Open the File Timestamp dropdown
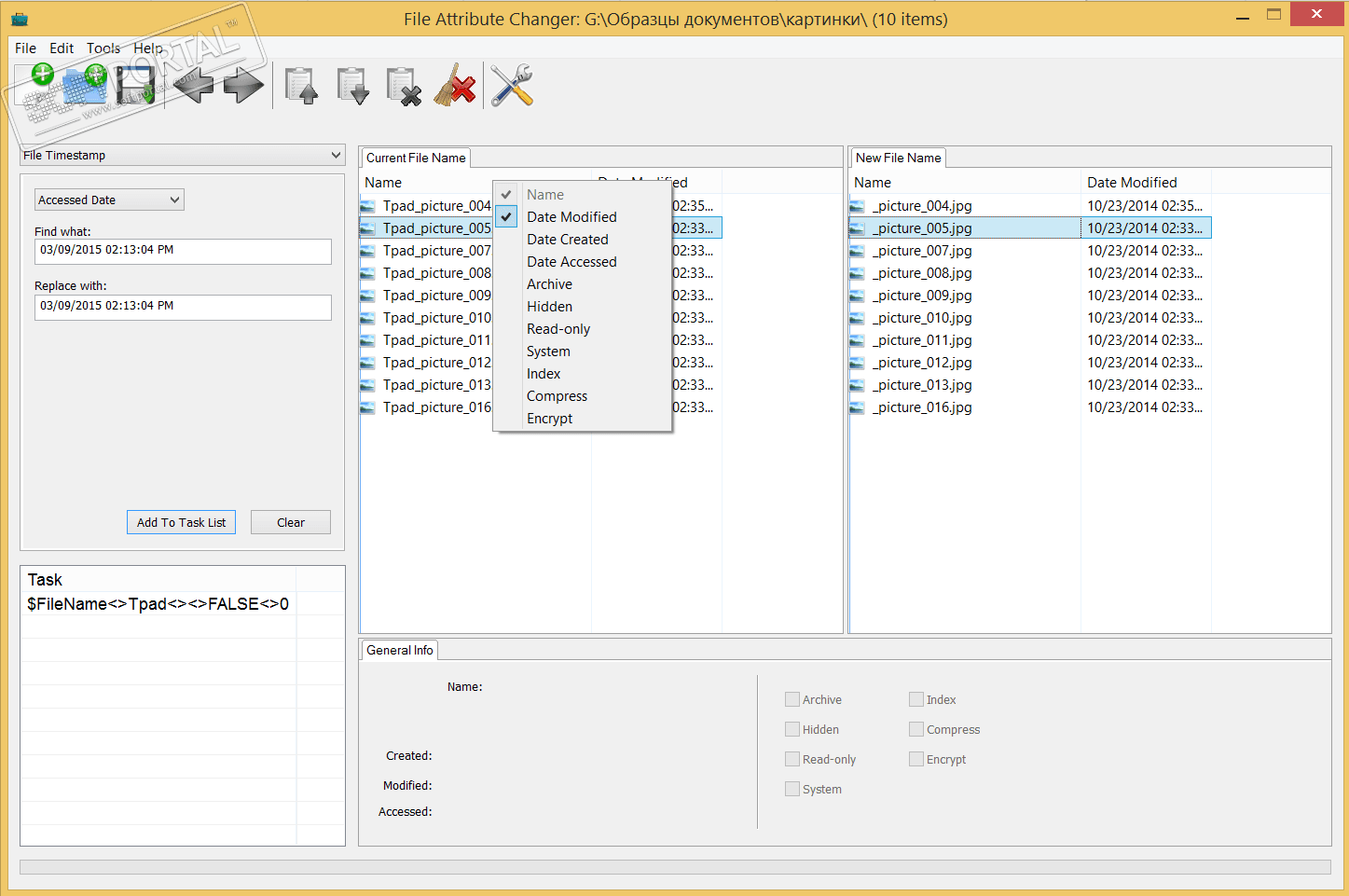This screenshot has height=896, width=1349. 183,156
